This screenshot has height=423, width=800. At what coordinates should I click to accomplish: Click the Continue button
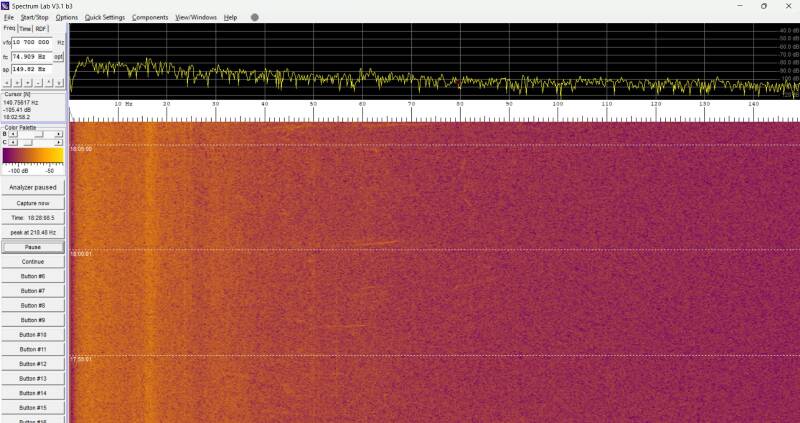[x=33, y=262]
